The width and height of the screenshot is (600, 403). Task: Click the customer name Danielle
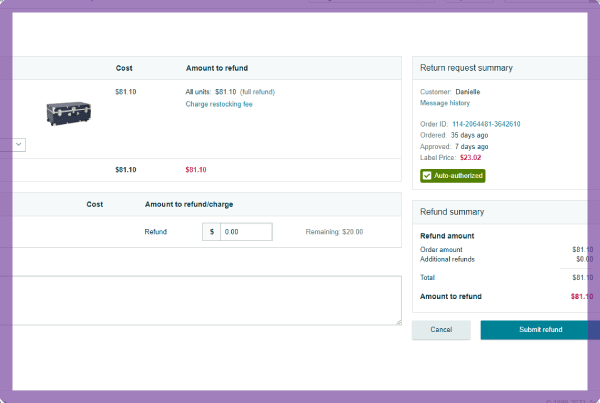click(x=482, y=91)
